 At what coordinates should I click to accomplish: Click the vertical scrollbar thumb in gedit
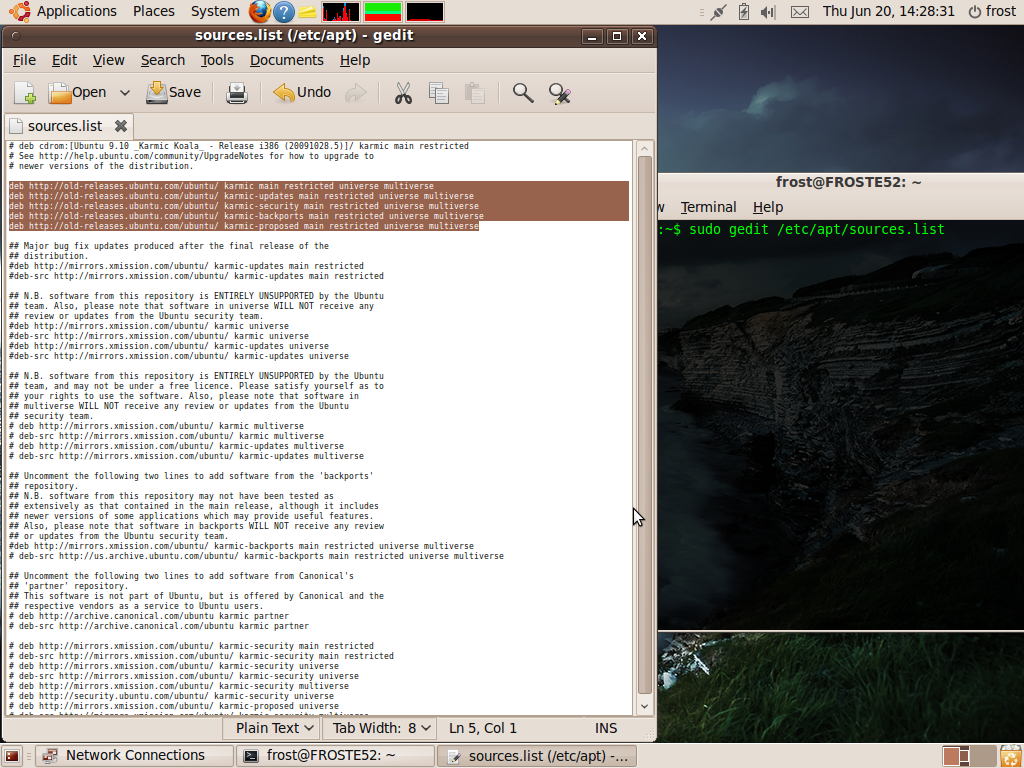click(x=645, y=424)
